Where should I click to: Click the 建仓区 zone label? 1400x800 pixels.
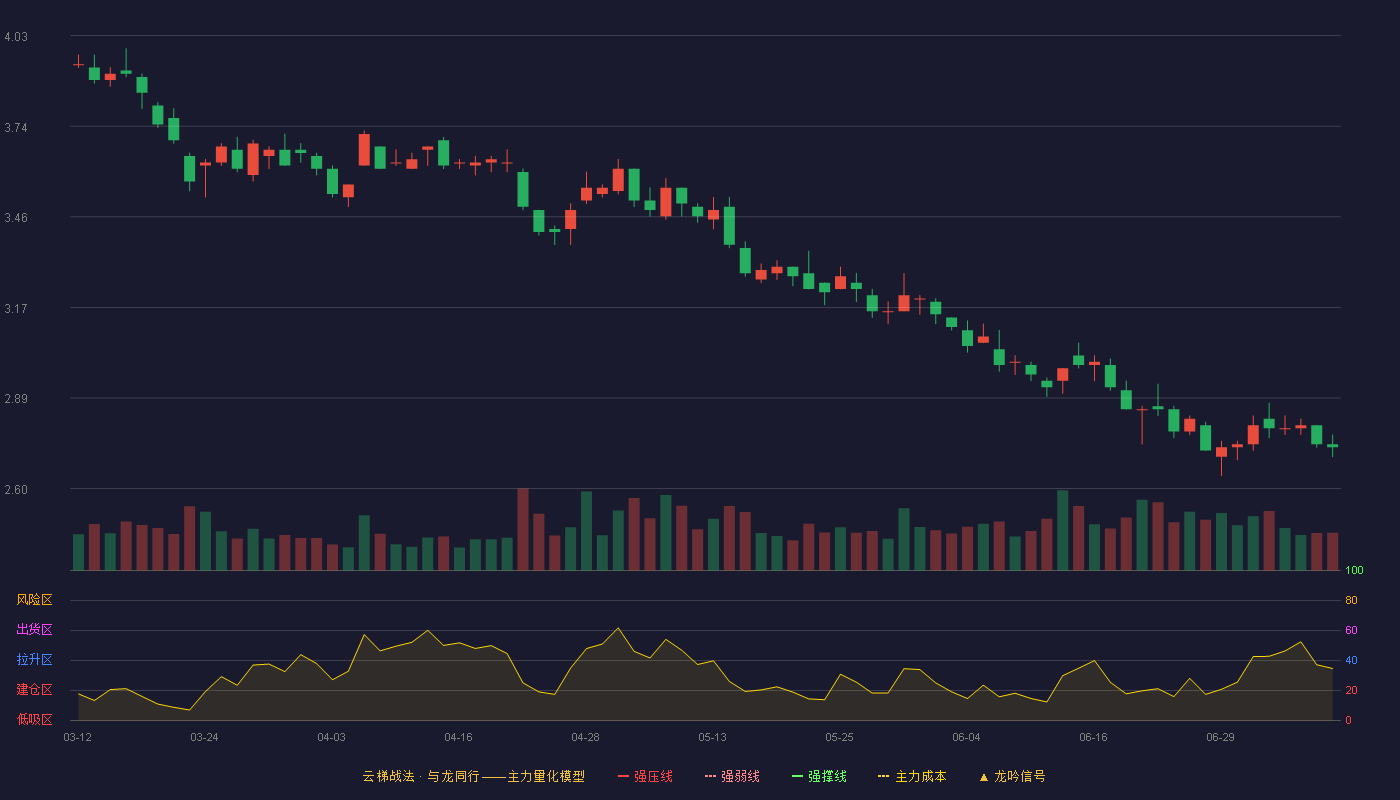tap(35, 690)
